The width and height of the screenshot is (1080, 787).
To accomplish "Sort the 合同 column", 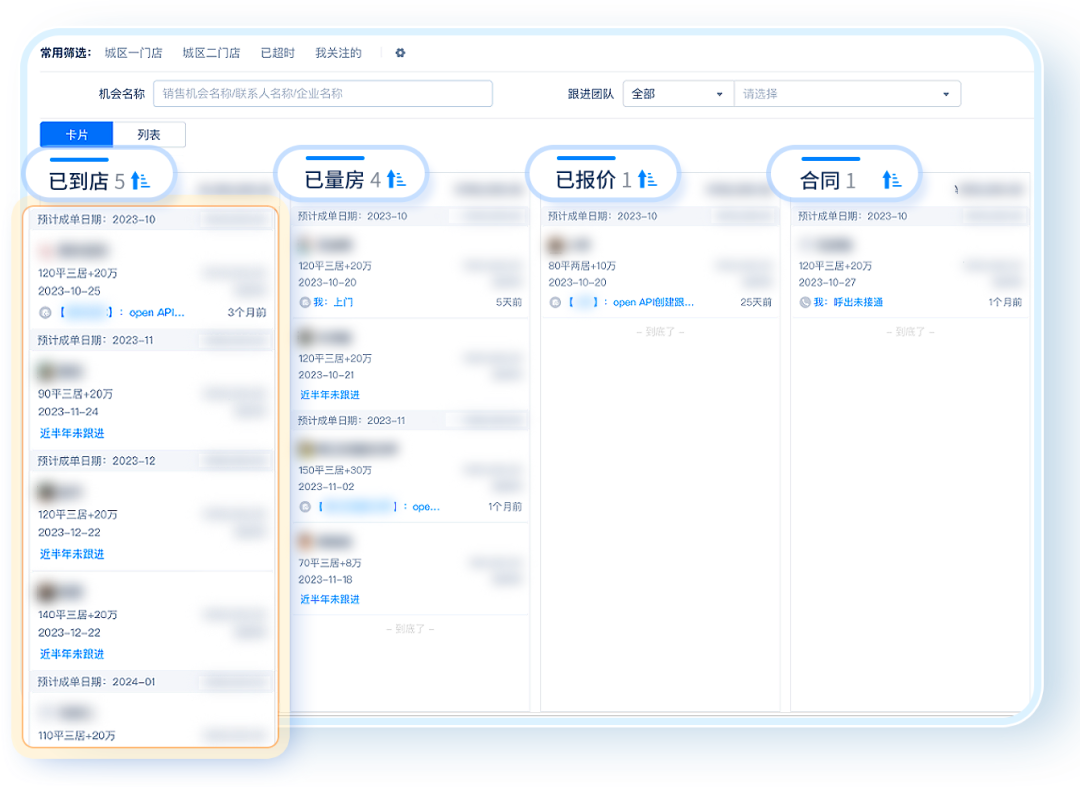I will point(892,180).
